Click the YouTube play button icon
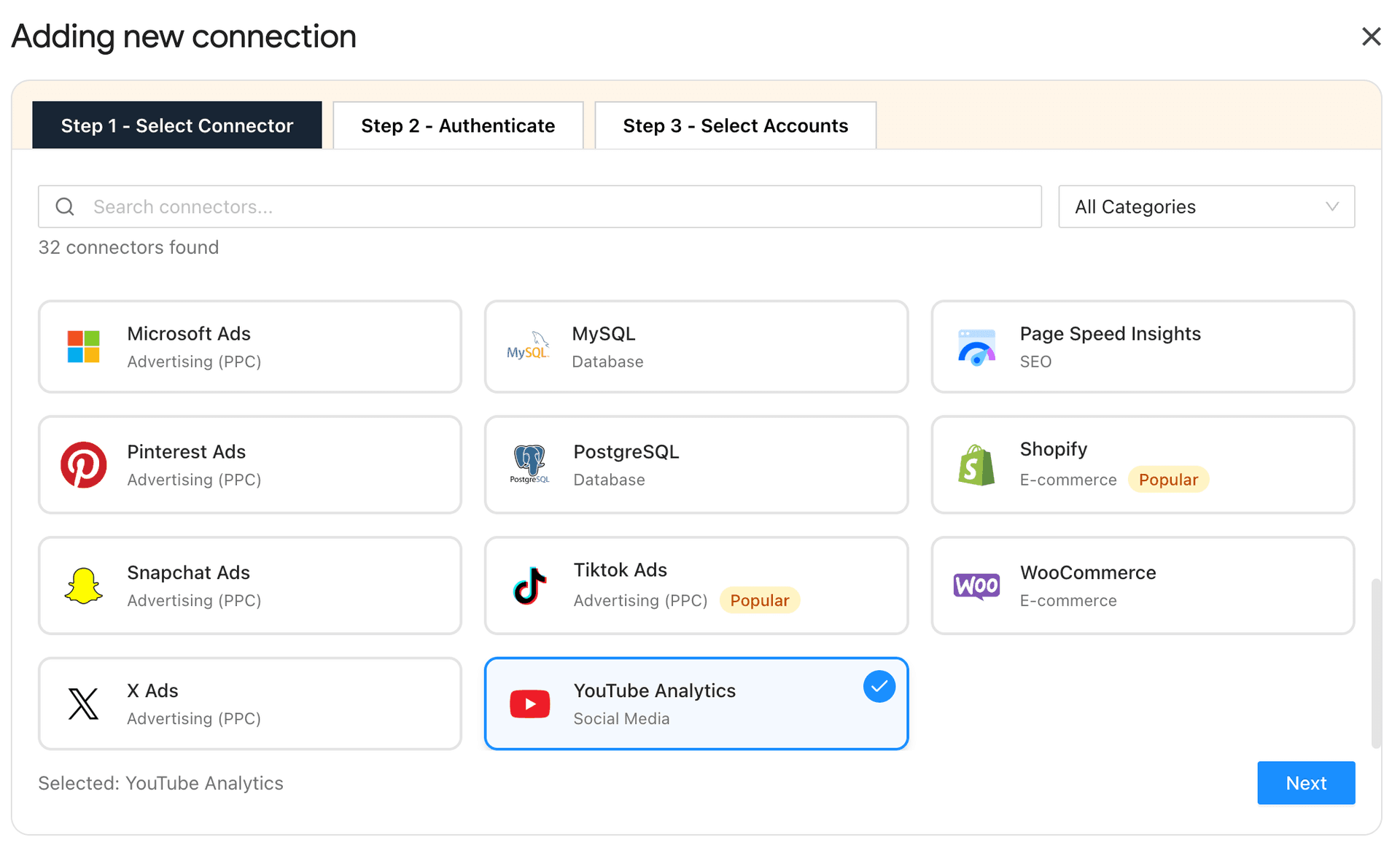 (x=529, y=703)
